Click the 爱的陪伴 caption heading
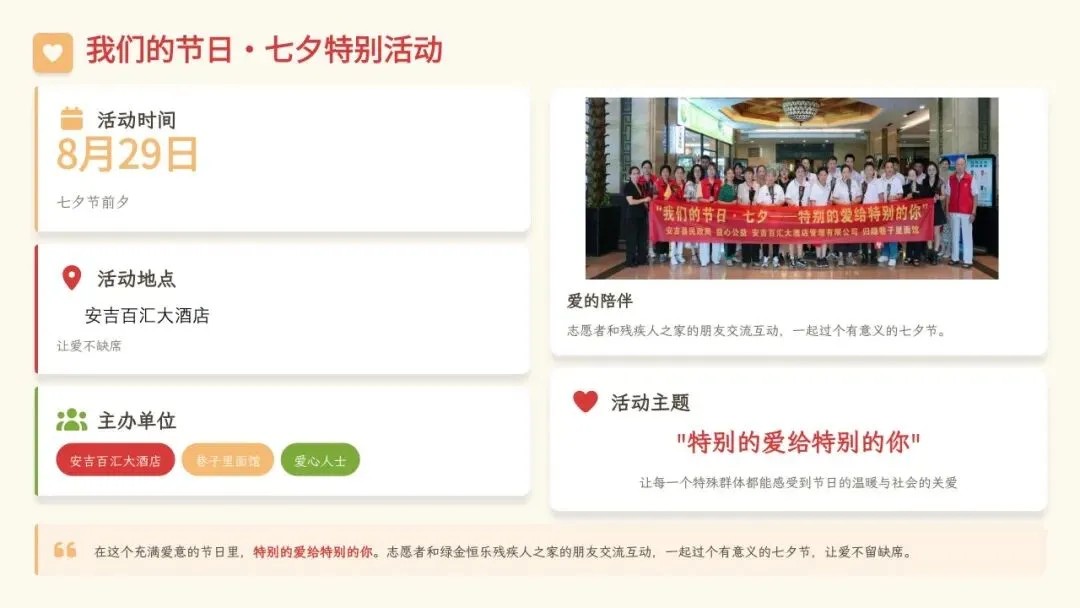This screenshot has height=608, width=1080. click(x=599, y=301)
